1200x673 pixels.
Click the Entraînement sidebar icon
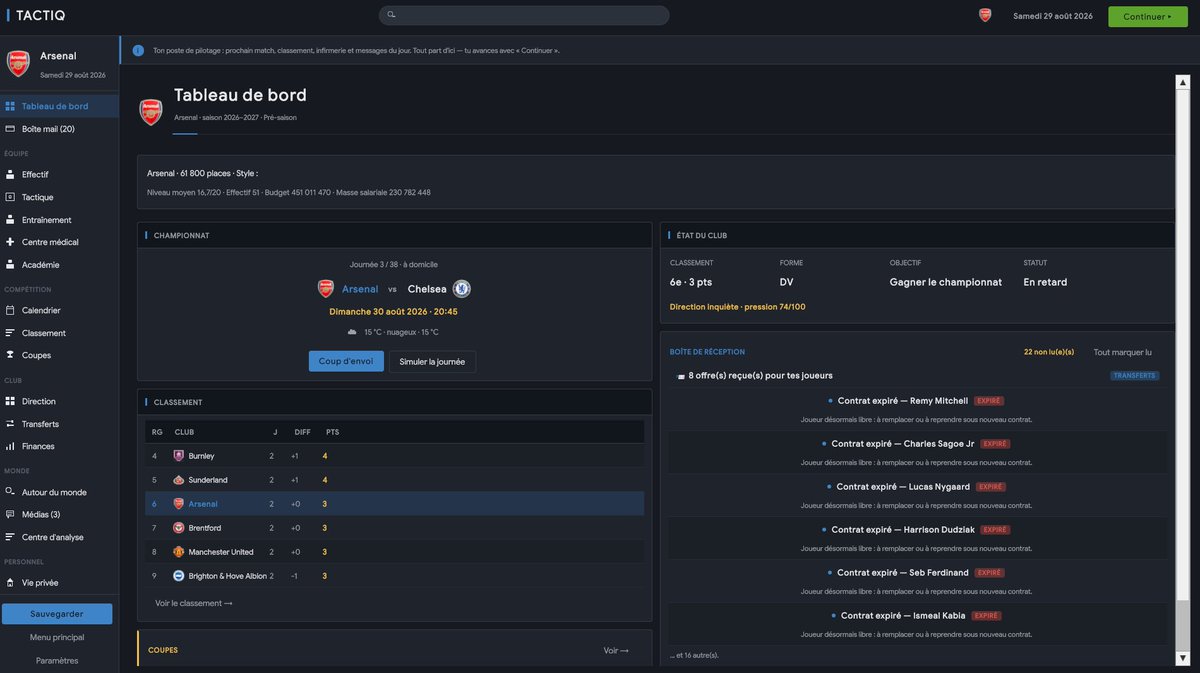click(x=10, y=220)
